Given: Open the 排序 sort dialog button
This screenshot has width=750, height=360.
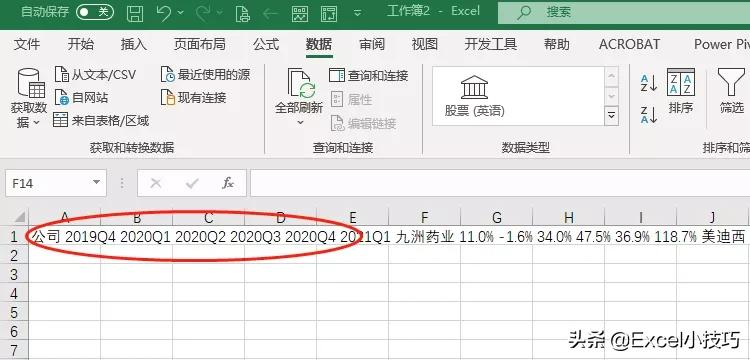Looking at the screenshot, I should (681, 91).
